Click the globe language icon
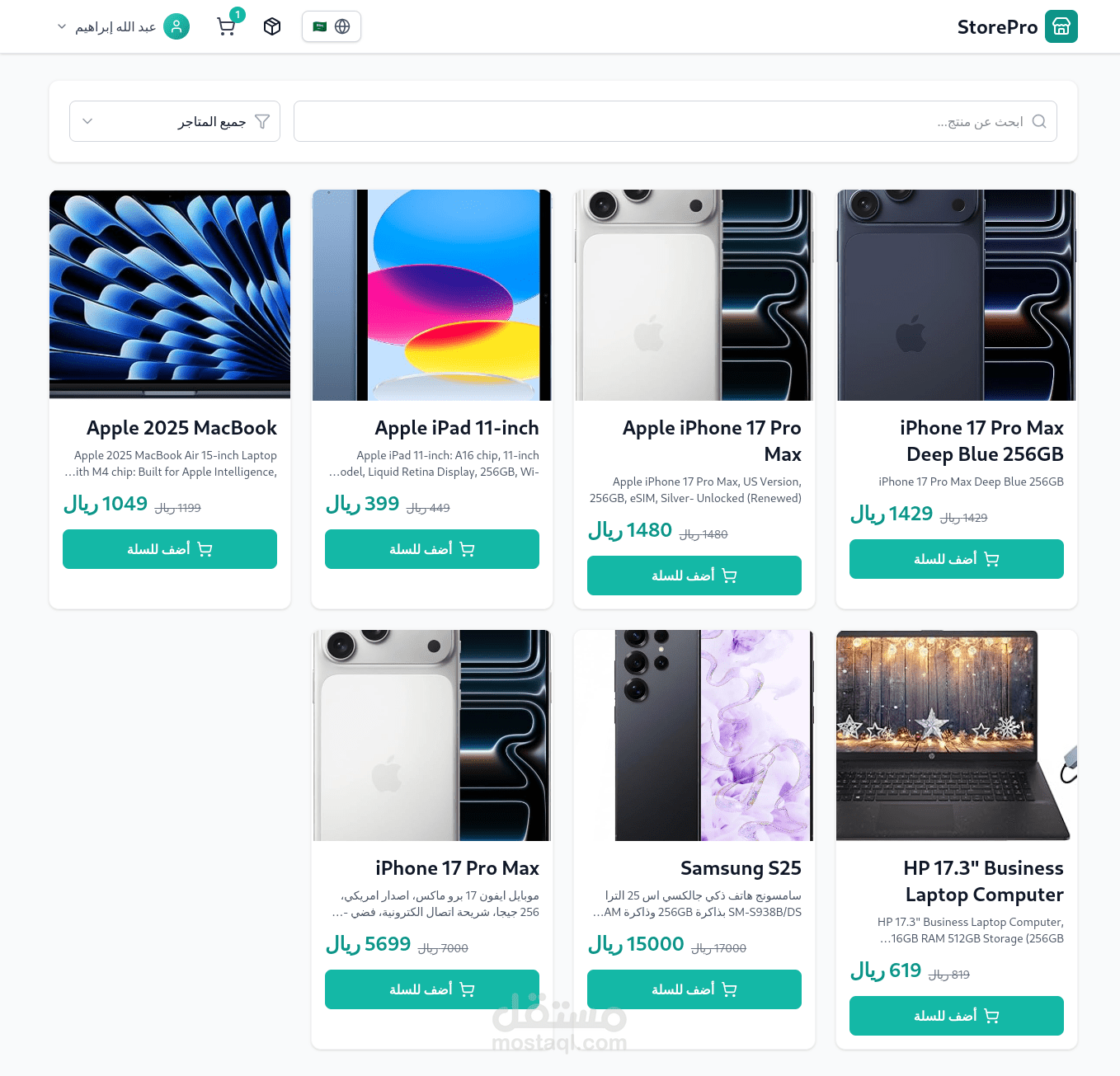Image resolution: width=1120 pixels, height=1076 pixels. click(x=342, y=26)
